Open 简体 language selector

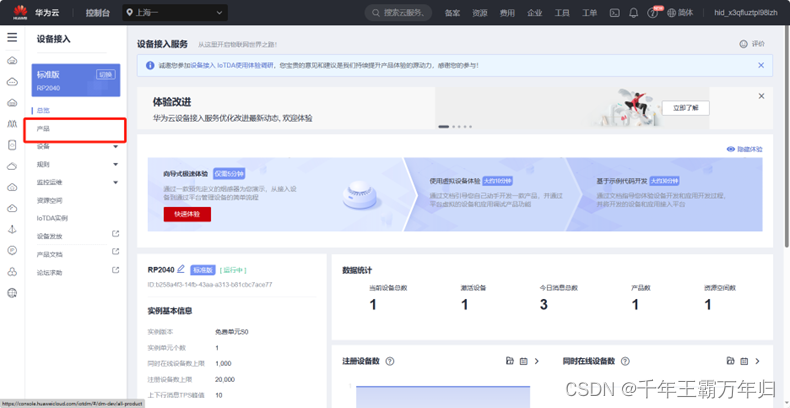click(x=685, y=13)
